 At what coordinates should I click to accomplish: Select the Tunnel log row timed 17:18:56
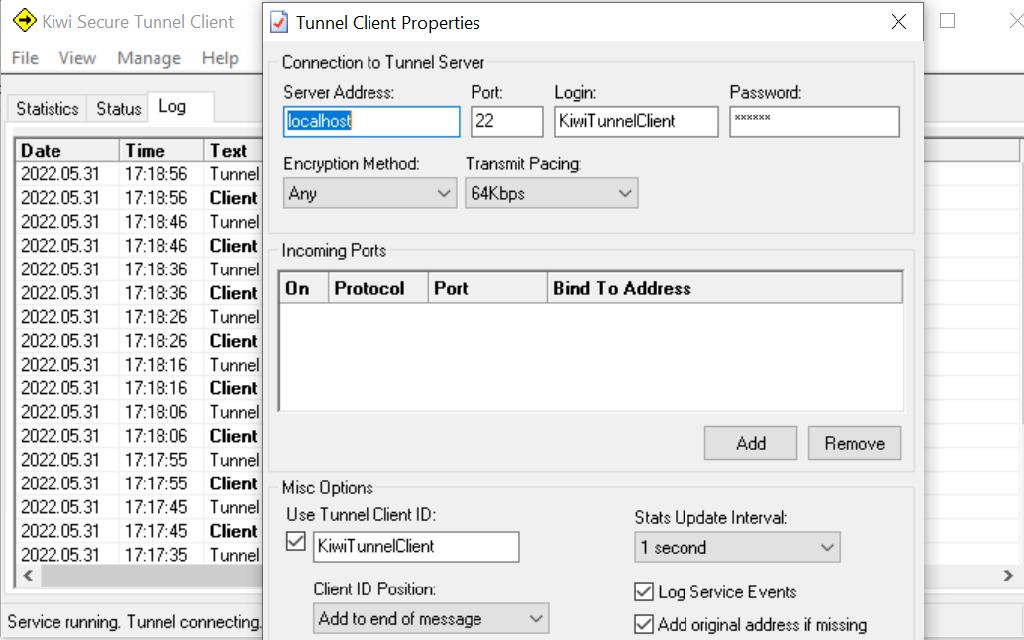tap(139, 174)
